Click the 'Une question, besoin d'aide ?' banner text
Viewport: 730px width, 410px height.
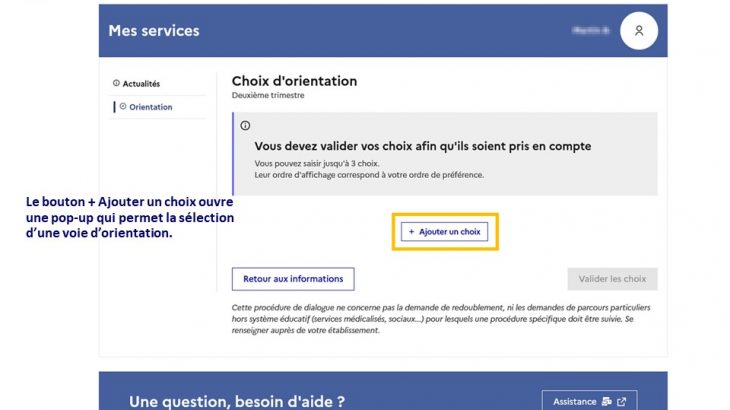[237, 402]
